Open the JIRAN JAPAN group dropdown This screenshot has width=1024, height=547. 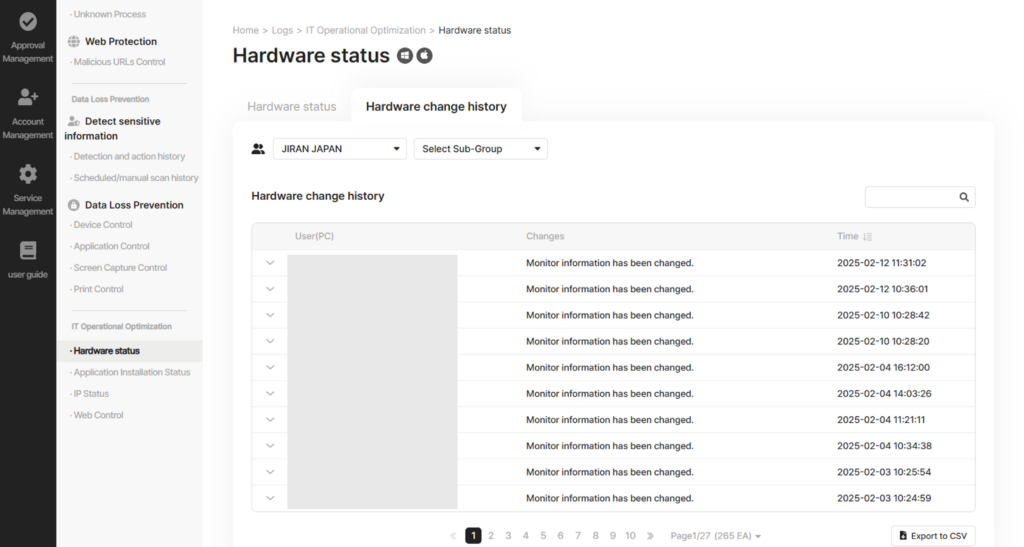pos(339,149)
